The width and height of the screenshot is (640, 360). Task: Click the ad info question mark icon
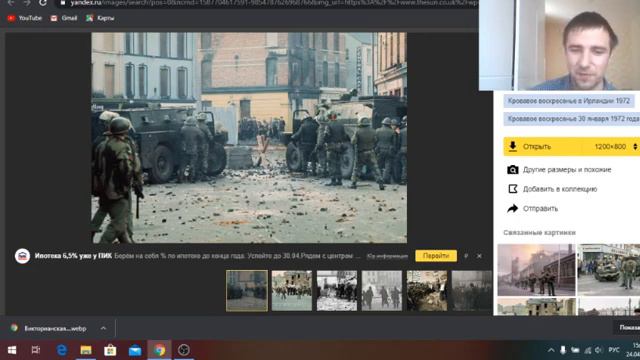(x=466, y=256)
